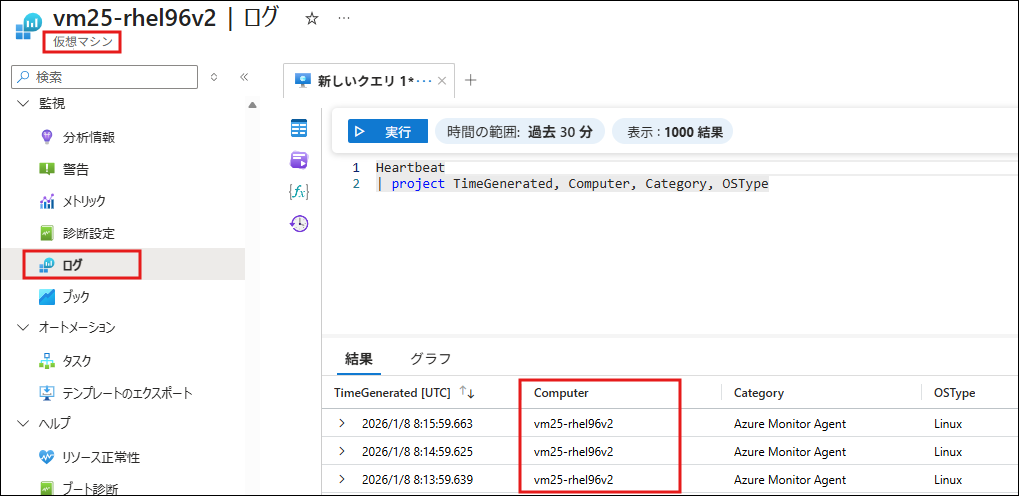Open ブート診断 boot diagnostics
1019x496 pixels.
point(90,489)
